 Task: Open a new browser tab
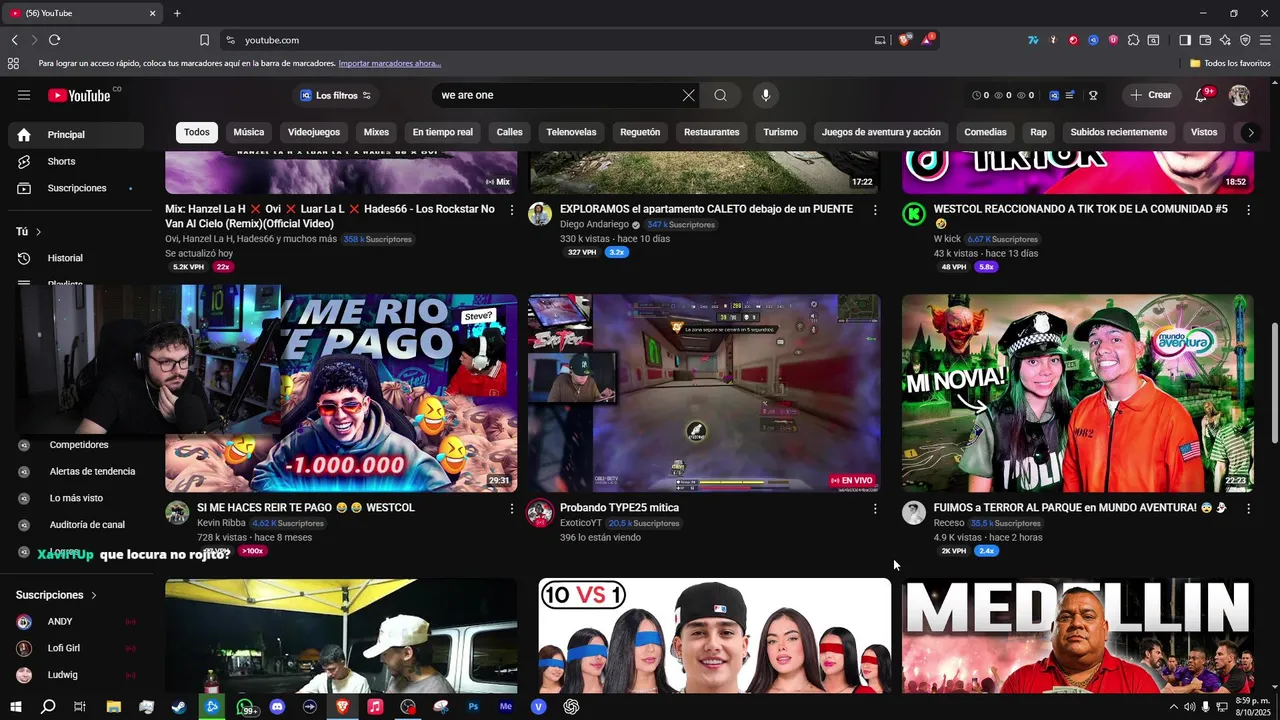[x=177, y=13]
